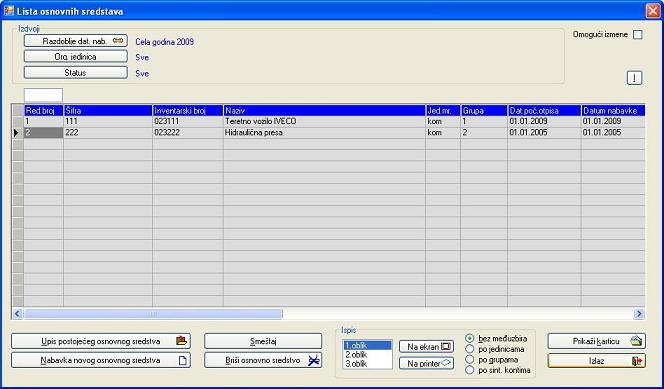Click the exclamation mark button
The width and height of the screenshot is (664, 389).
pos(634,78)
